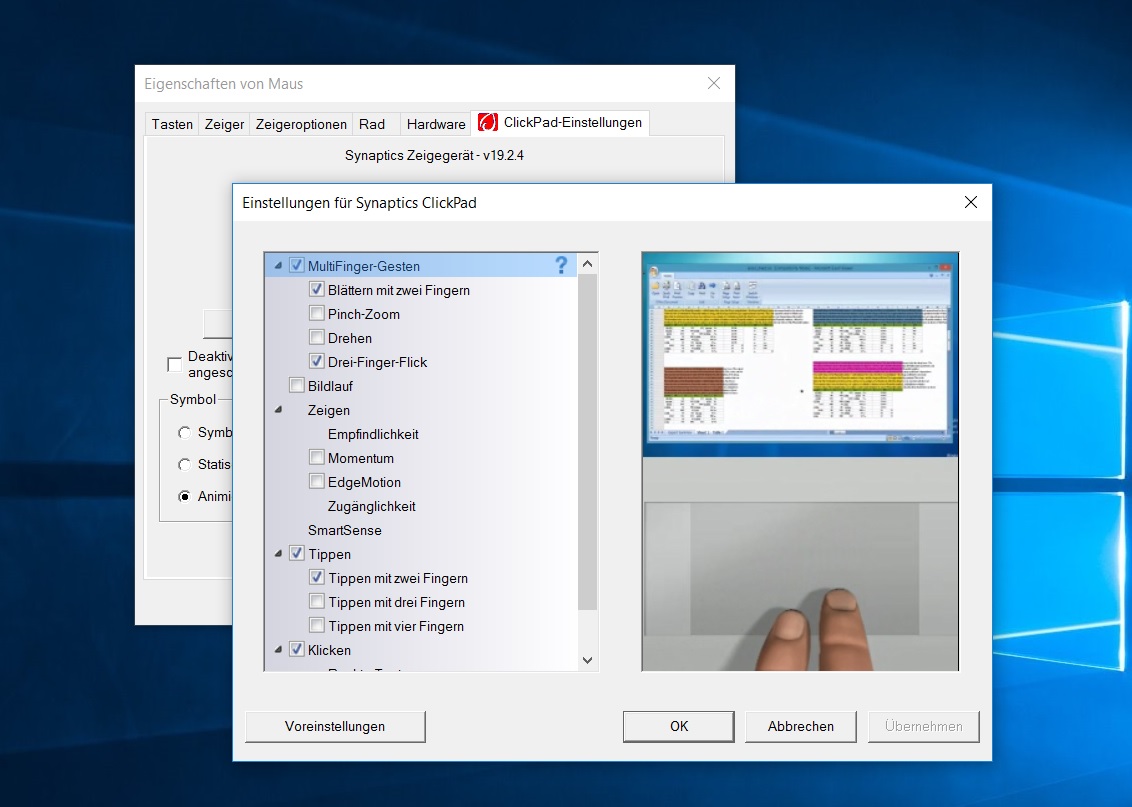Select the Symb radio button in Maus window
The image size is (1132, 807).
point(185,432)
